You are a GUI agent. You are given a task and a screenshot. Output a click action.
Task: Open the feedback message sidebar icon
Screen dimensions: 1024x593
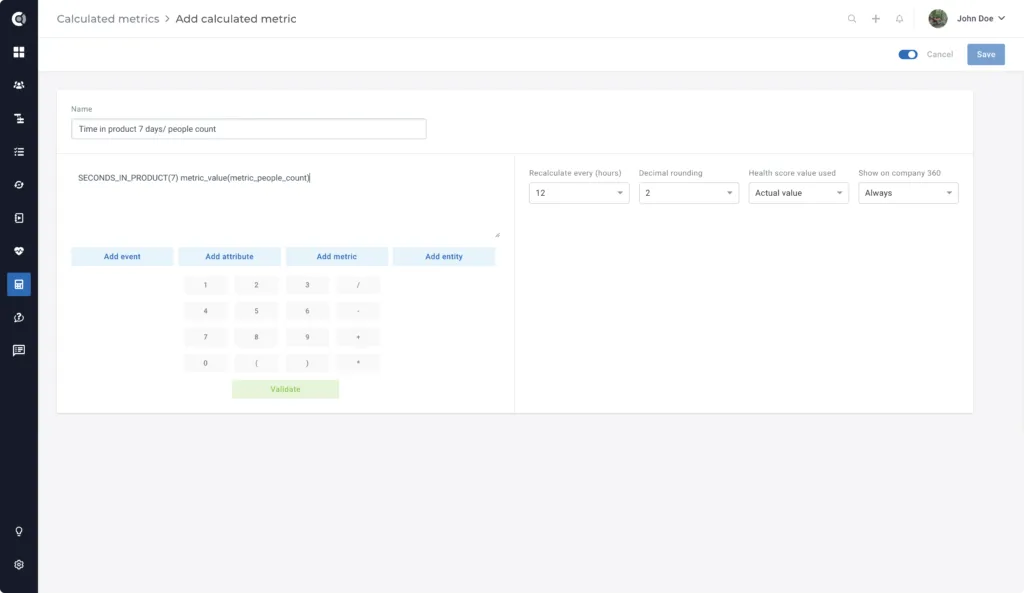[19, 351]
